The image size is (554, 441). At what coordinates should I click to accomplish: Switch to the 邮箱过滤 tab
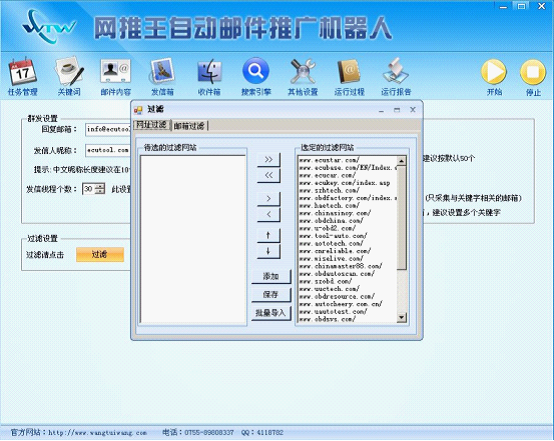[189, 125]
